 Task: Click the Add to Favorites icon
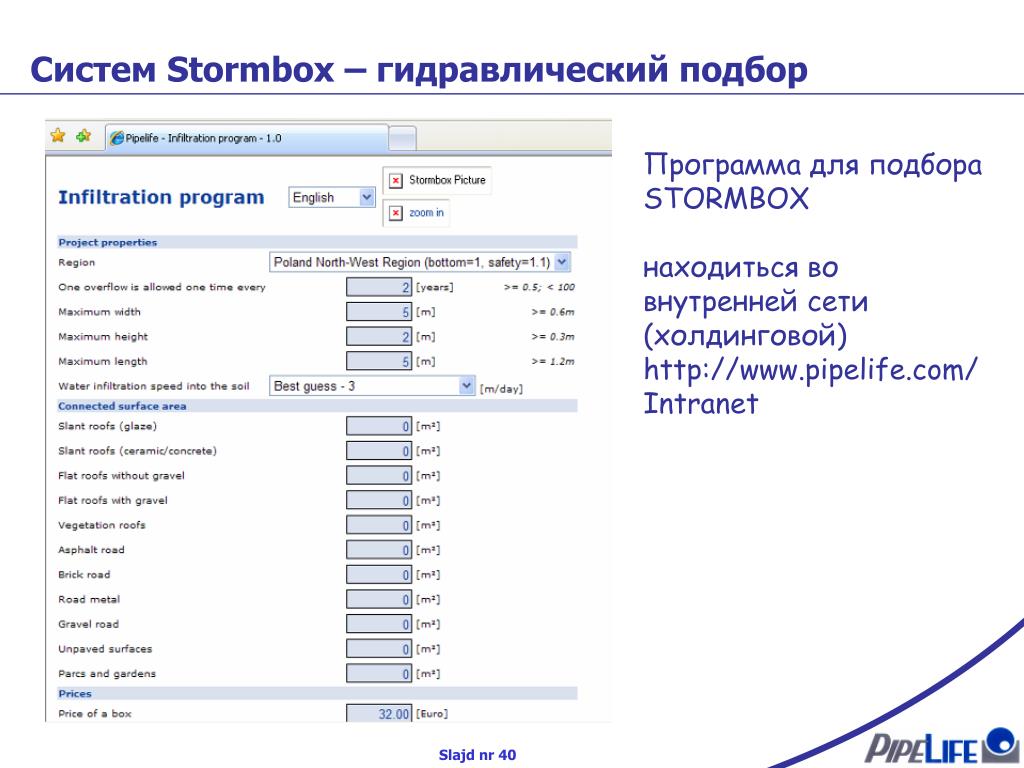click(84, 136)
